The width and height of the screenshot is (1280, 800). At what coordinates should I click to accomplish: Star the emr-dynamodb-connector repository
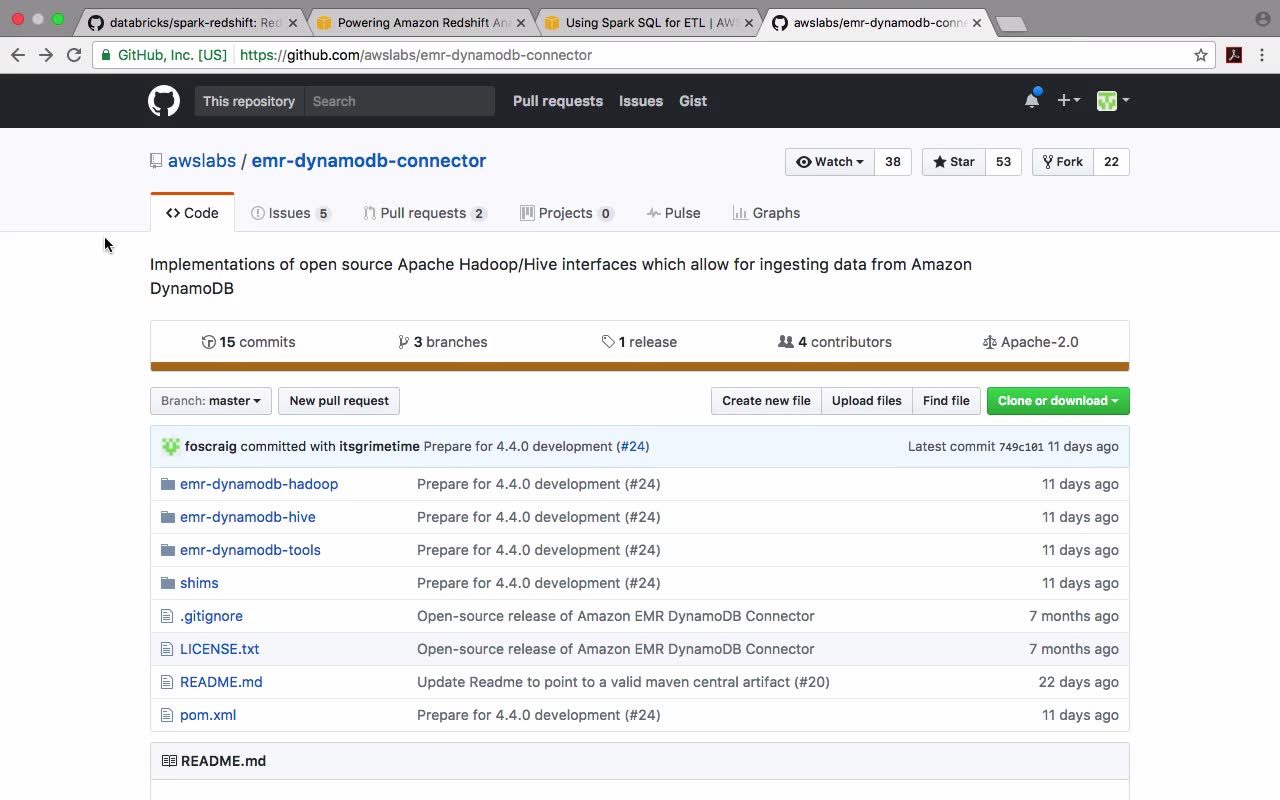(x=954, y=162)
